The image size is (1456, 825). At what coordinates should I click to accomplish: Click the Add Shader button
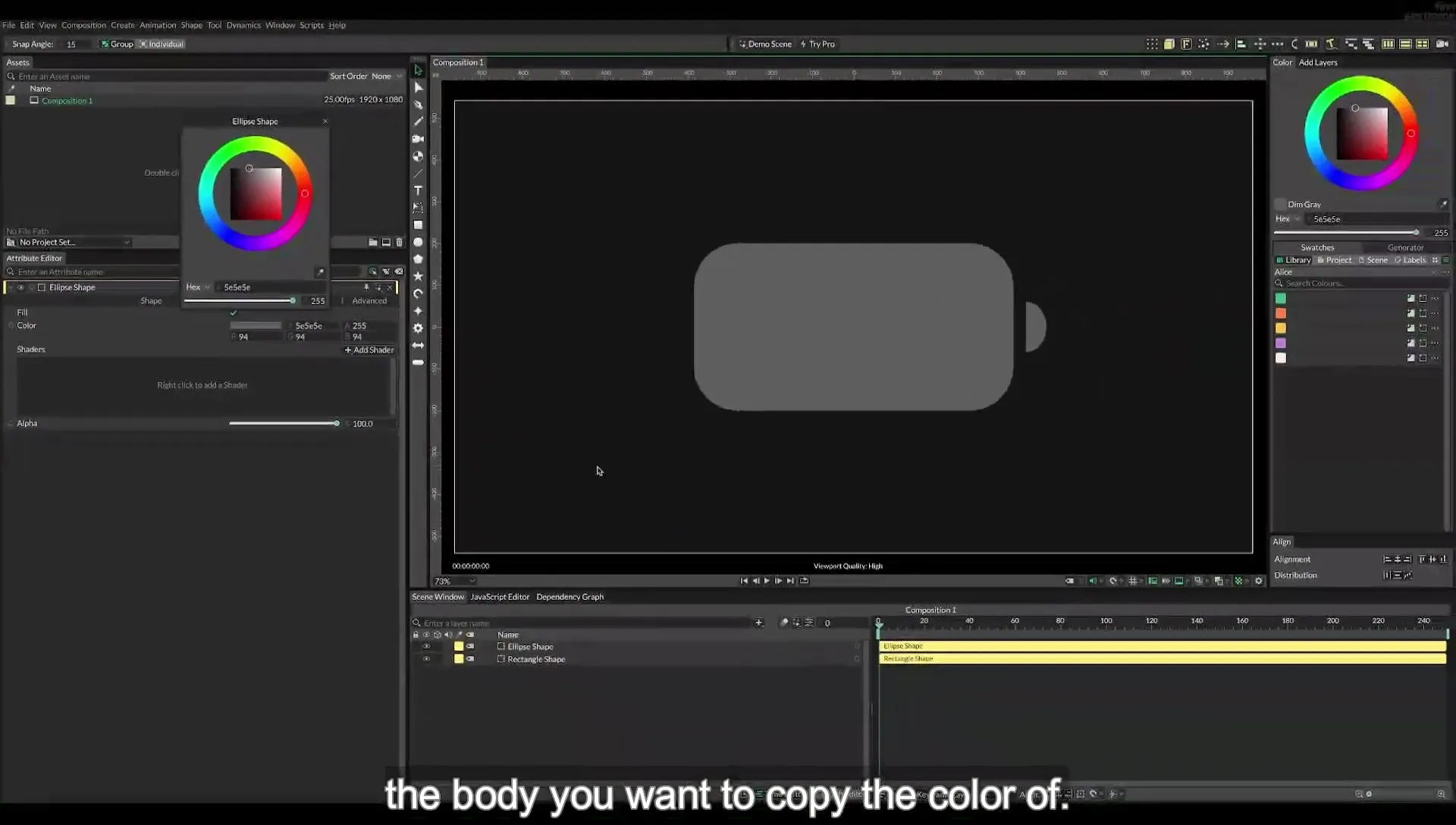369,350
